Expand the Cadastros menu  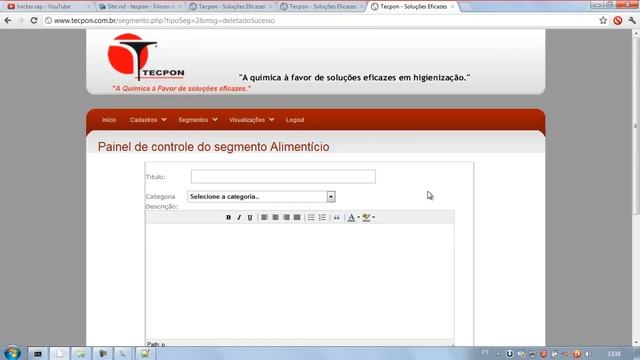coord(148,120)
